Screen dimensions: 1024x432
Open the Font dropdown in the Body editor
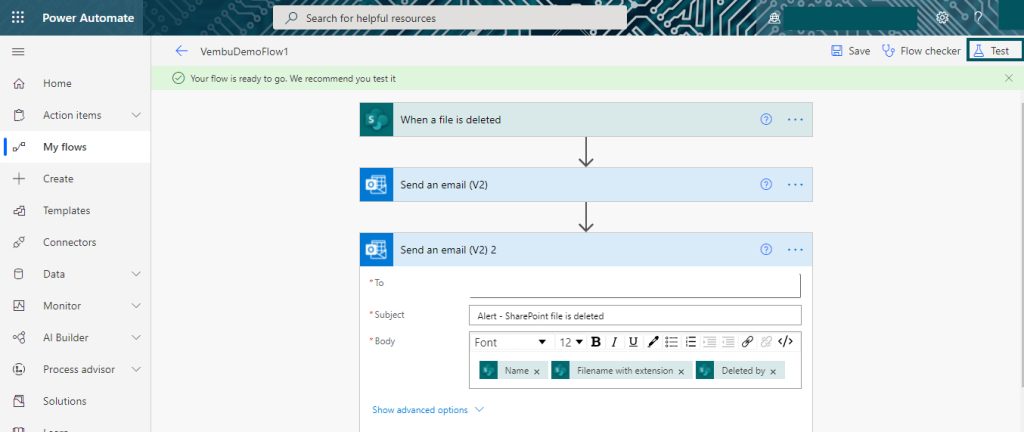[510, 343]
